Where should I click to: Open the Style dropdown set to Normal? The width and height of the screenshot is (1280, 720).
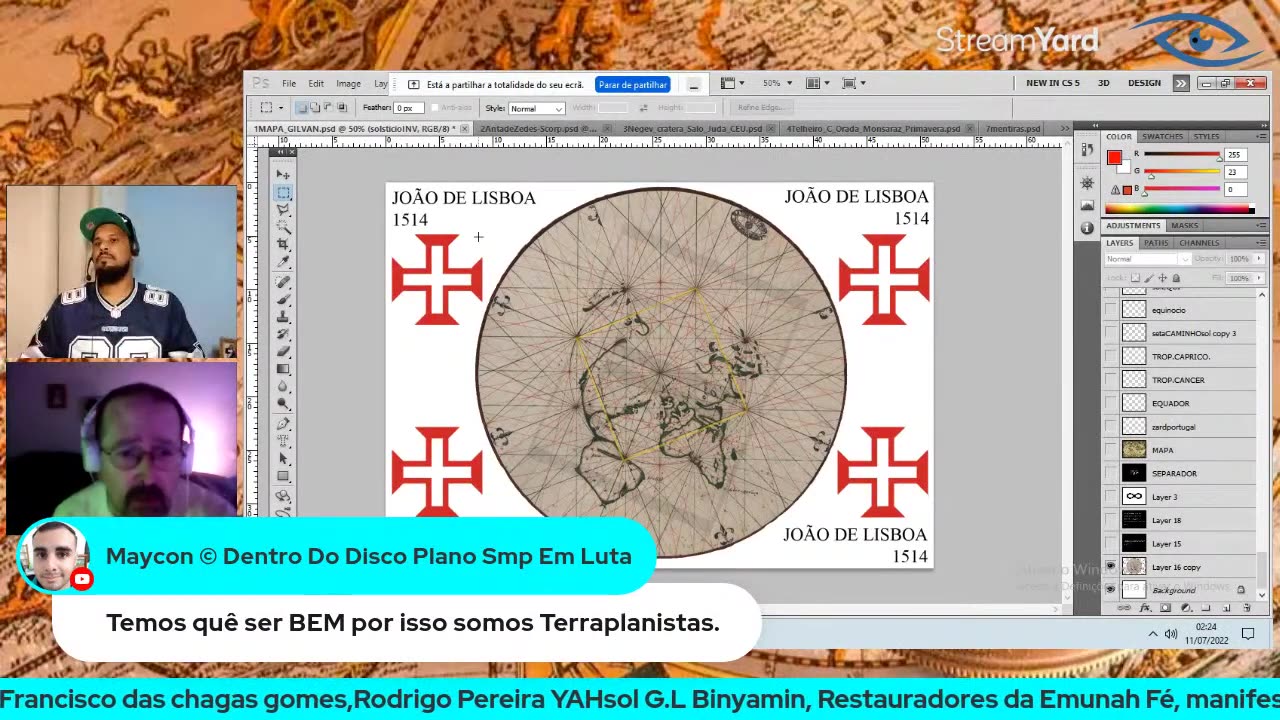tap(537, 108)
